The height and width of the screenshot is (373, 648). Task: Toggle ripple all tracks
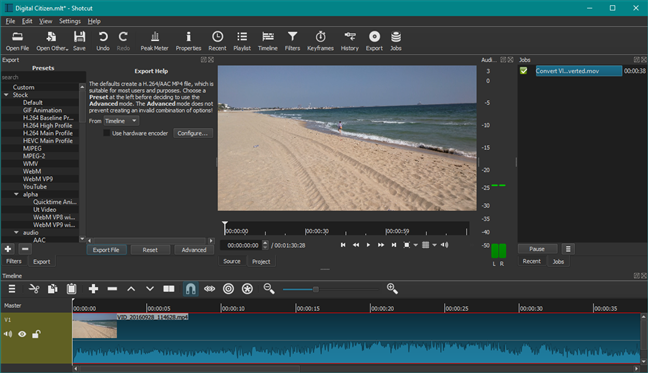247,289
